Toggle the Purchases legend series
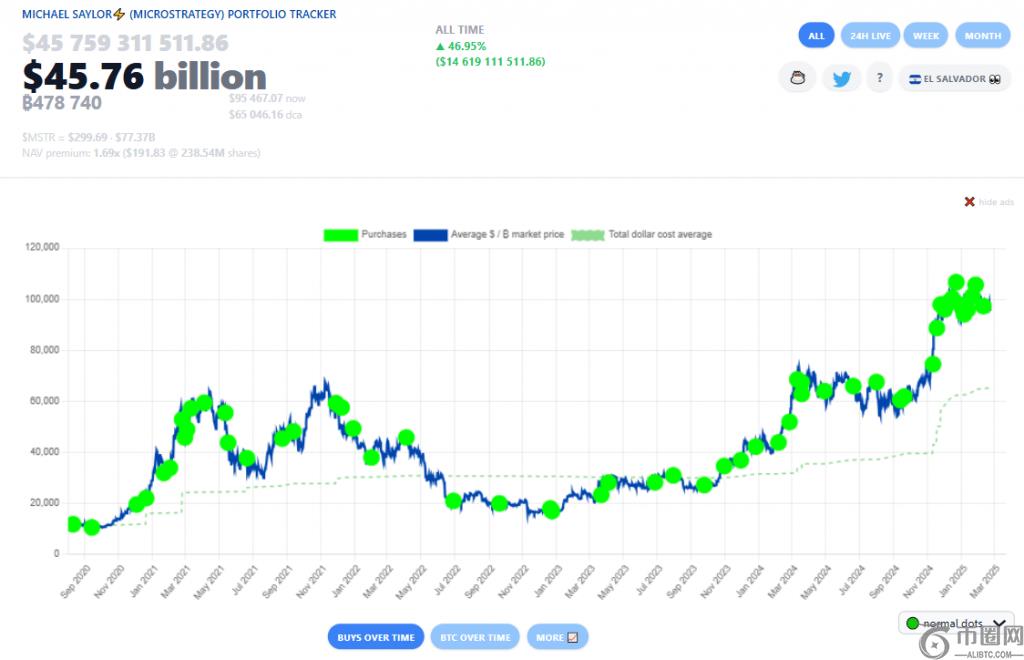Image resolution: width=1024 pixels, height=660 pixels. tap(365, 235)
